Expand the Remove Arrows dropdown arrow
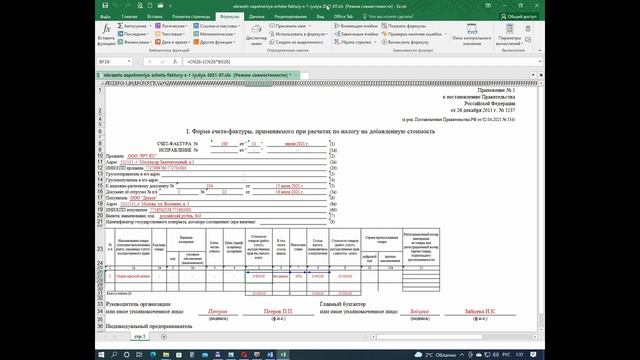The width and height of the screenshot is (640, 360). 375,42
